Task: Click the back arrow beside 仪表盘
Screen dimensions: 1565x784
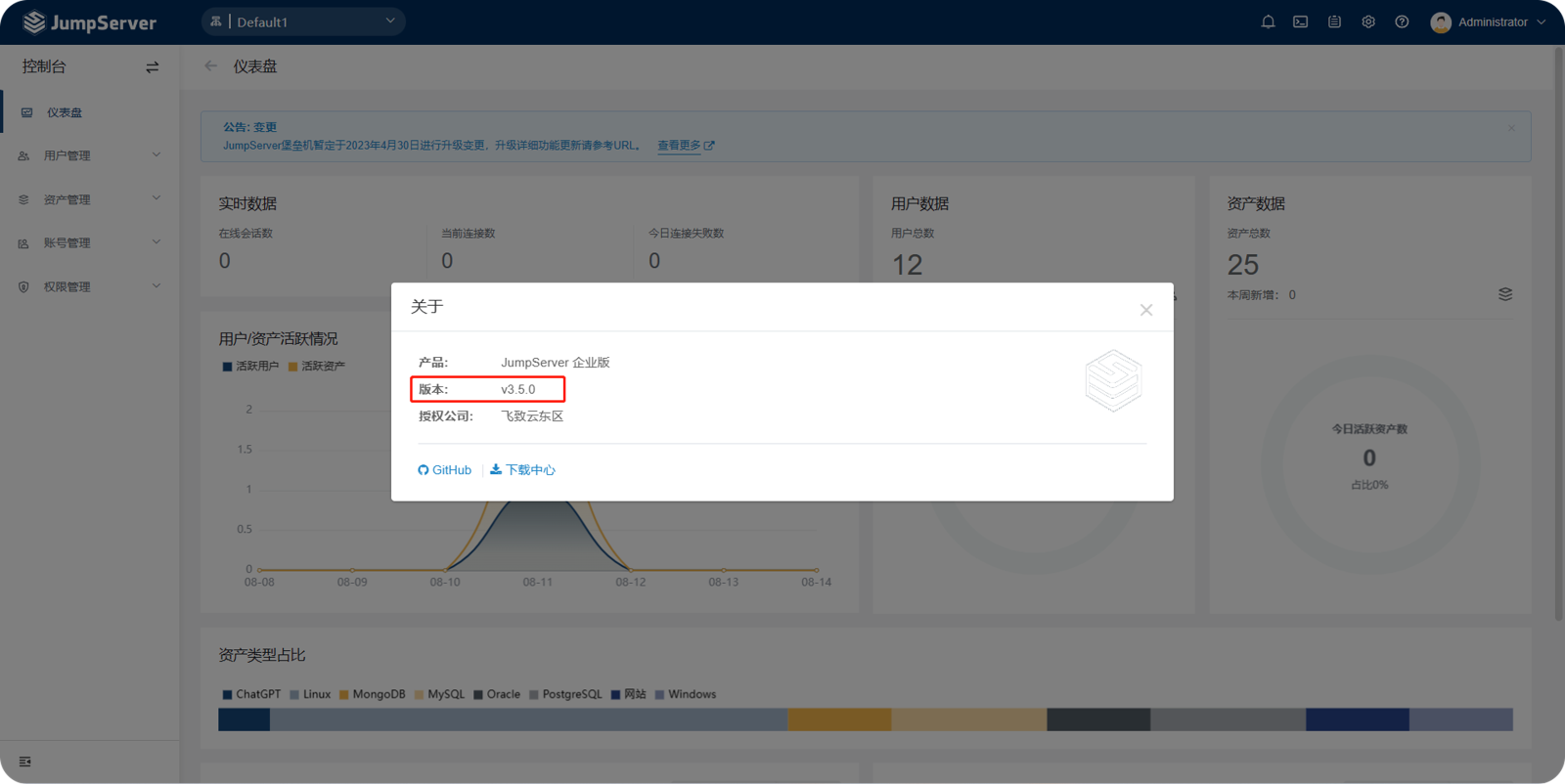Action: pyautogui.click(x=211, y=66)
